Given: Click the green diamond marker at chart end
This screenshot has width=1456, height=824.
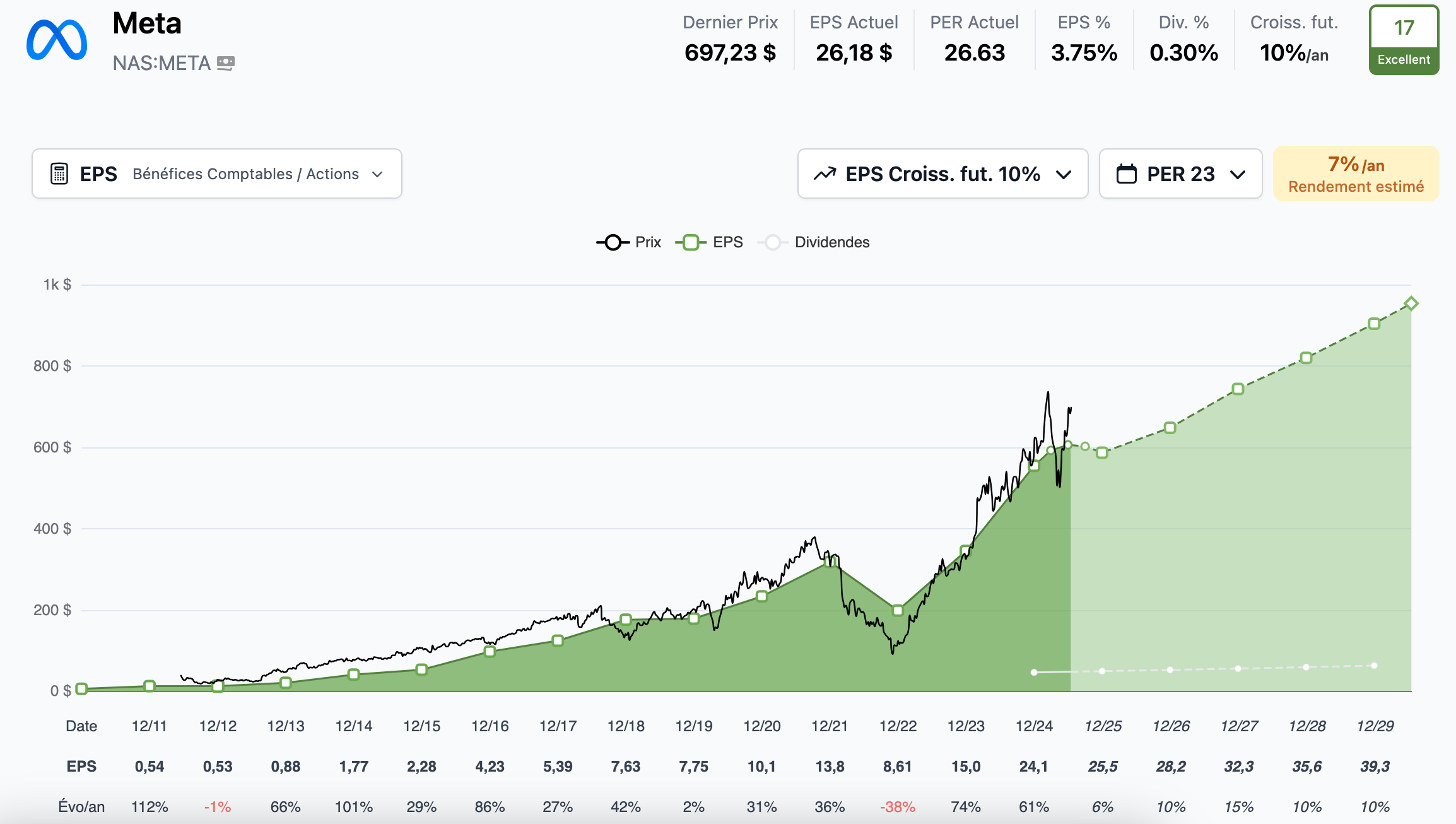Looking at the screenshot, I should pos(1411,303).
